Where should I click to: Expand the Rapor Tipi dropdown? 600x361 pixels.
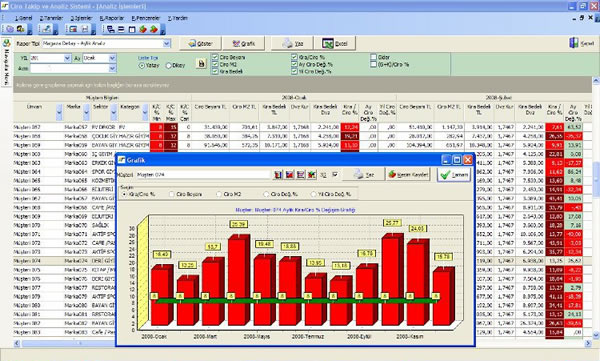[x=166, y=44]
